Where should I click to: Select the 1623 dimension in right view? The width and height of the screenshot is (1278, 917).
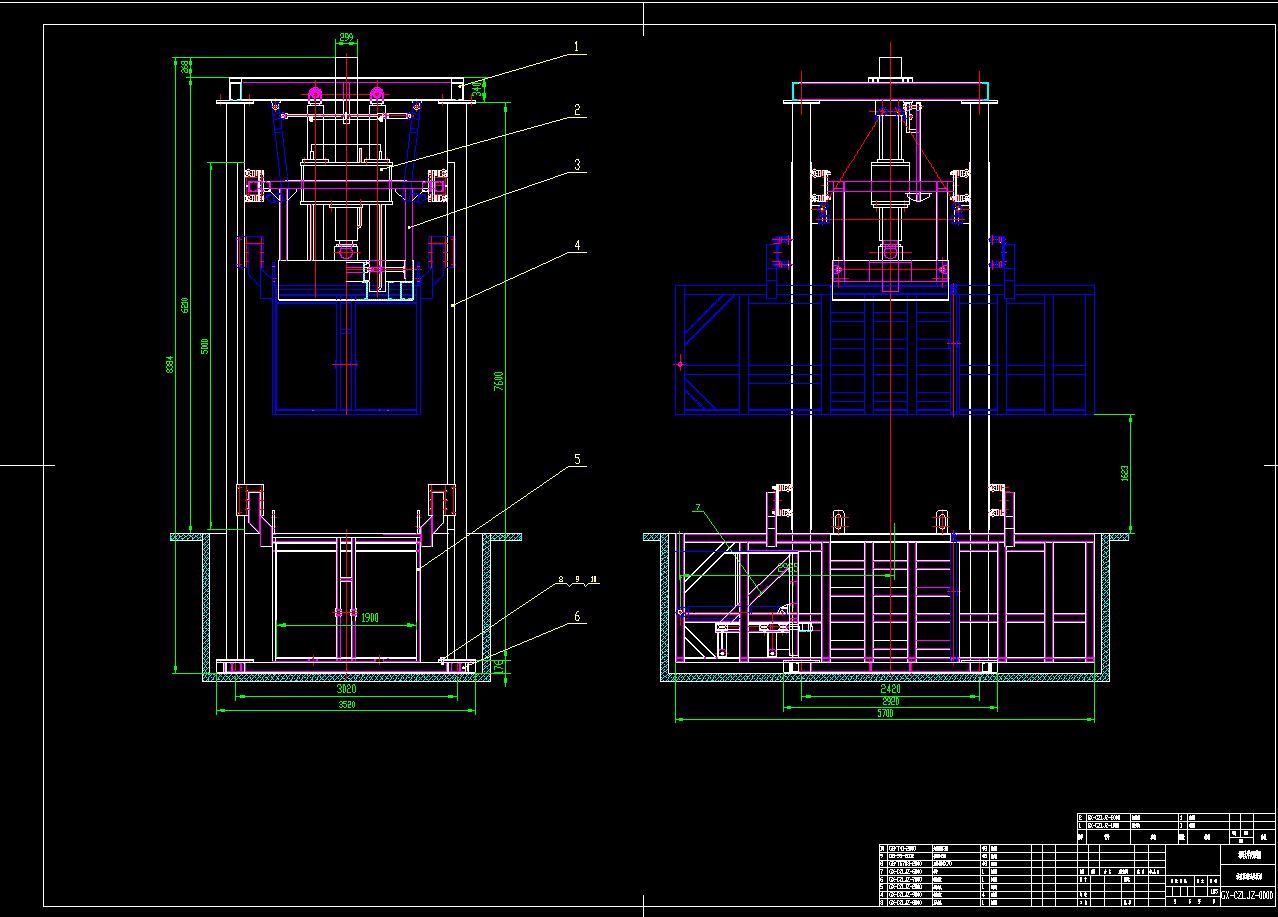tap(1124, 472)
